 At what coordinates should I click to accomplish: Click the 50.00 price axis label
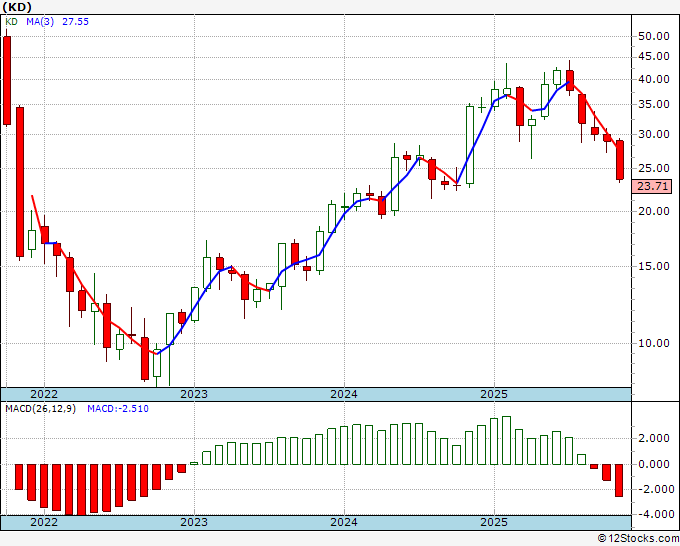(654, 36)
